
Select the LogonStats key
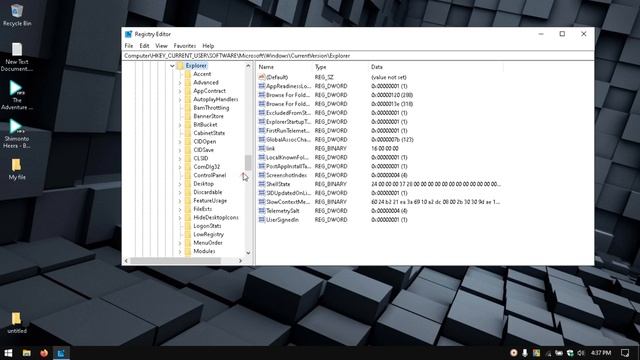[207, 226]
